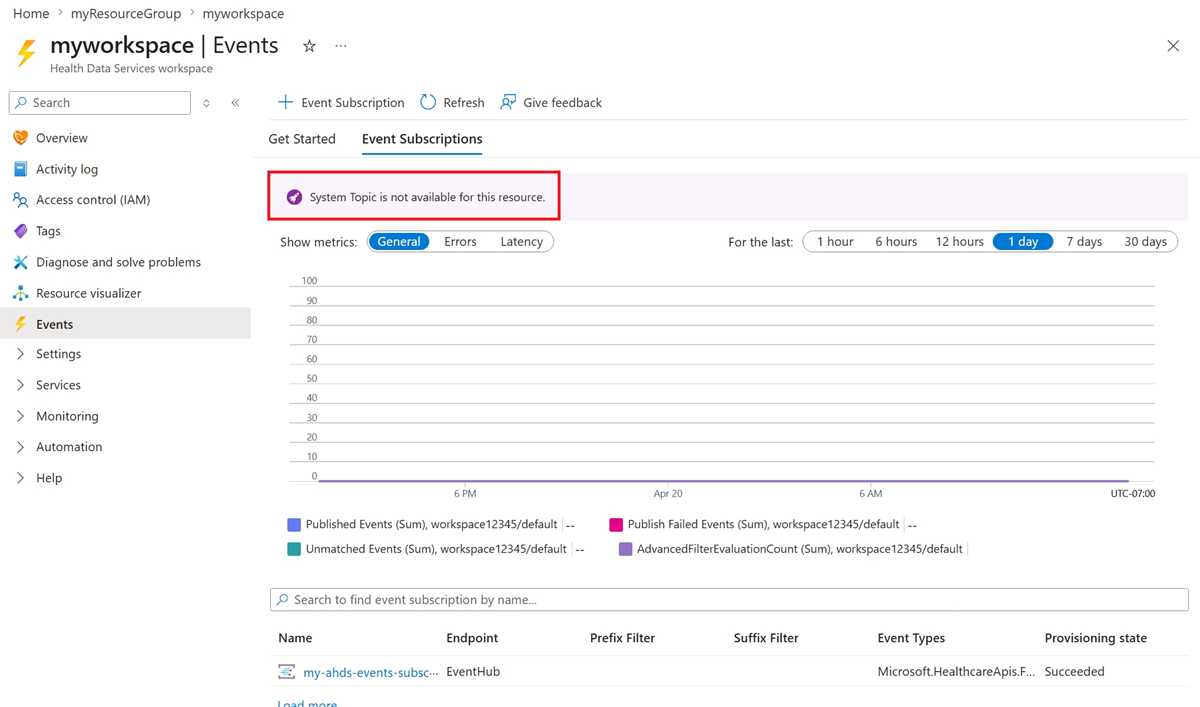Screen dimensions: 1200x707
Task: Select the Errors metrics option
Action: [460, 242]
